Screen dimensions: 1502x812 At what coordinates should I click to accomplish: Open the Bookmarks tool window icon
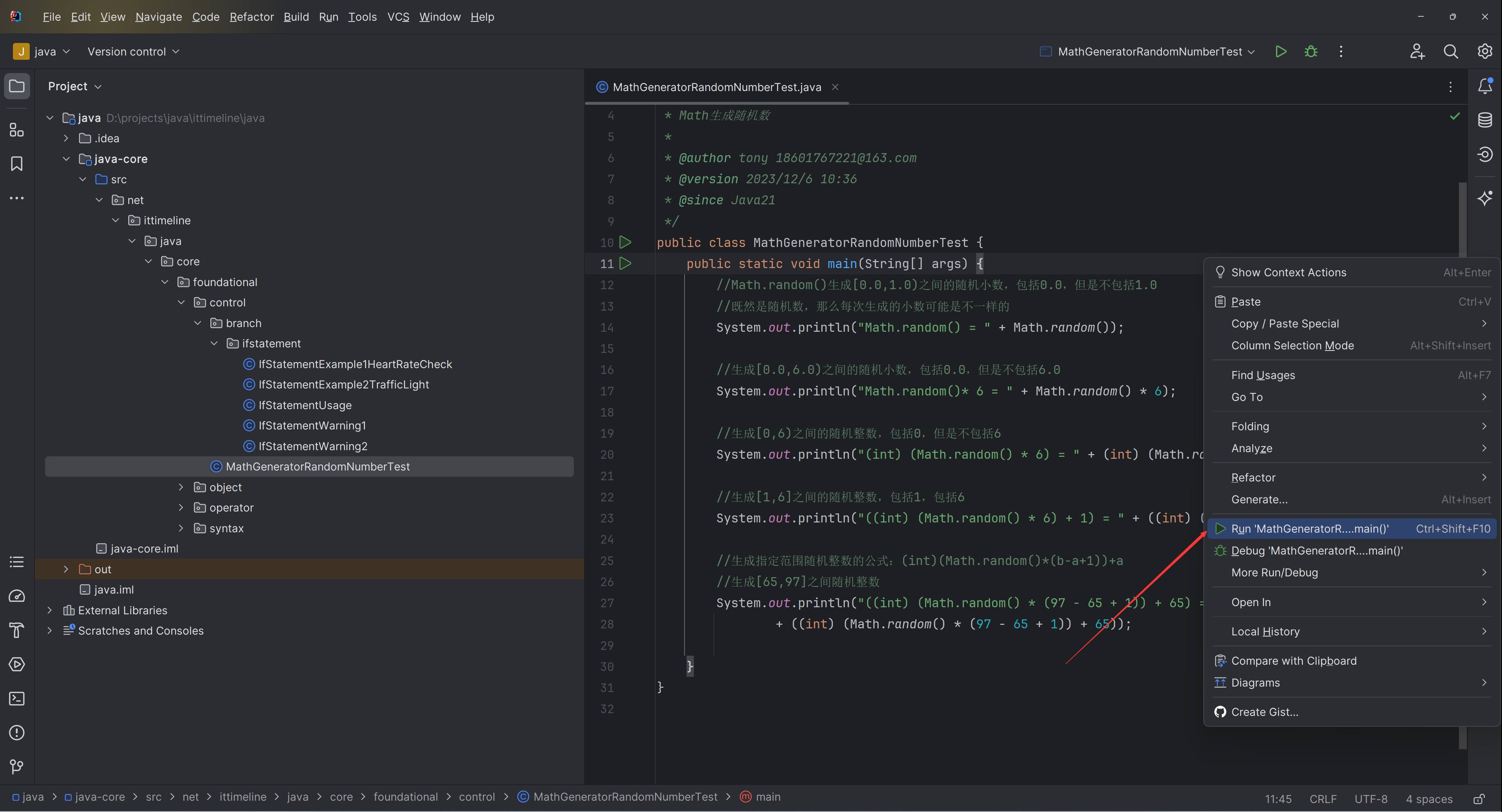(17, 164)
